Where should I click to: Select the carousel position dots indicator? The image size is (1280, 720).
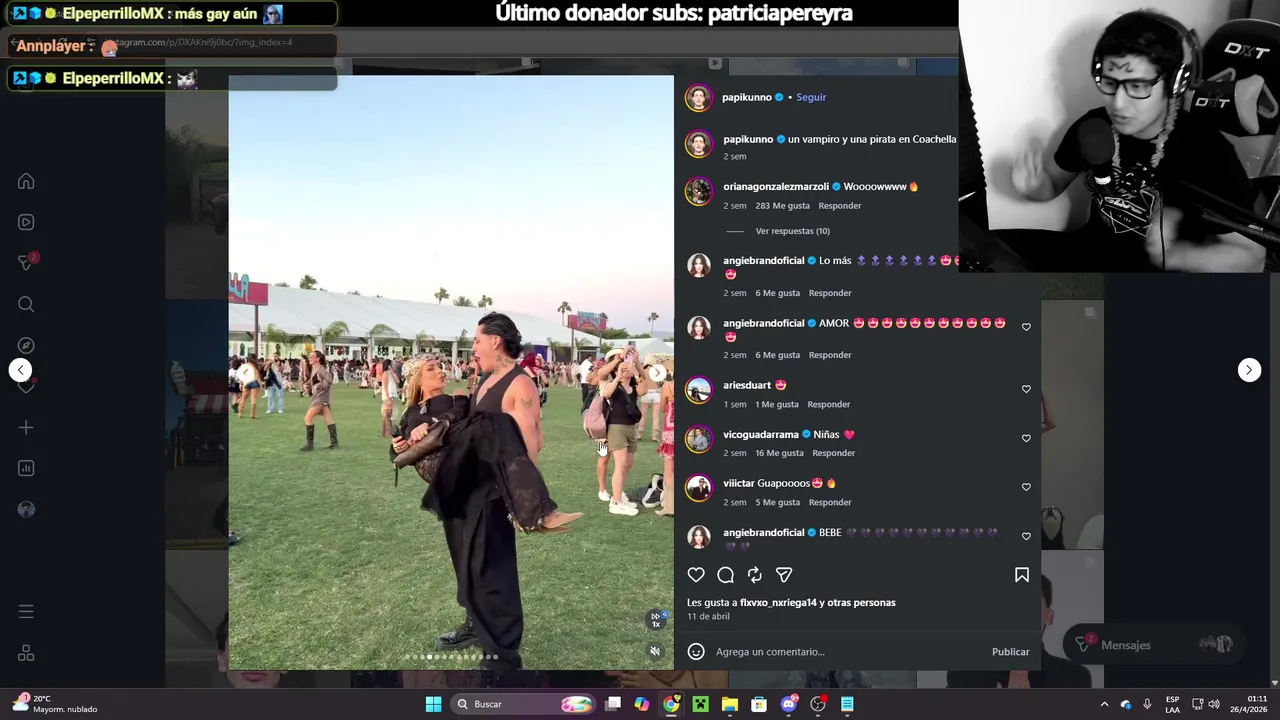pyautogui.click(x=451, y=657)
